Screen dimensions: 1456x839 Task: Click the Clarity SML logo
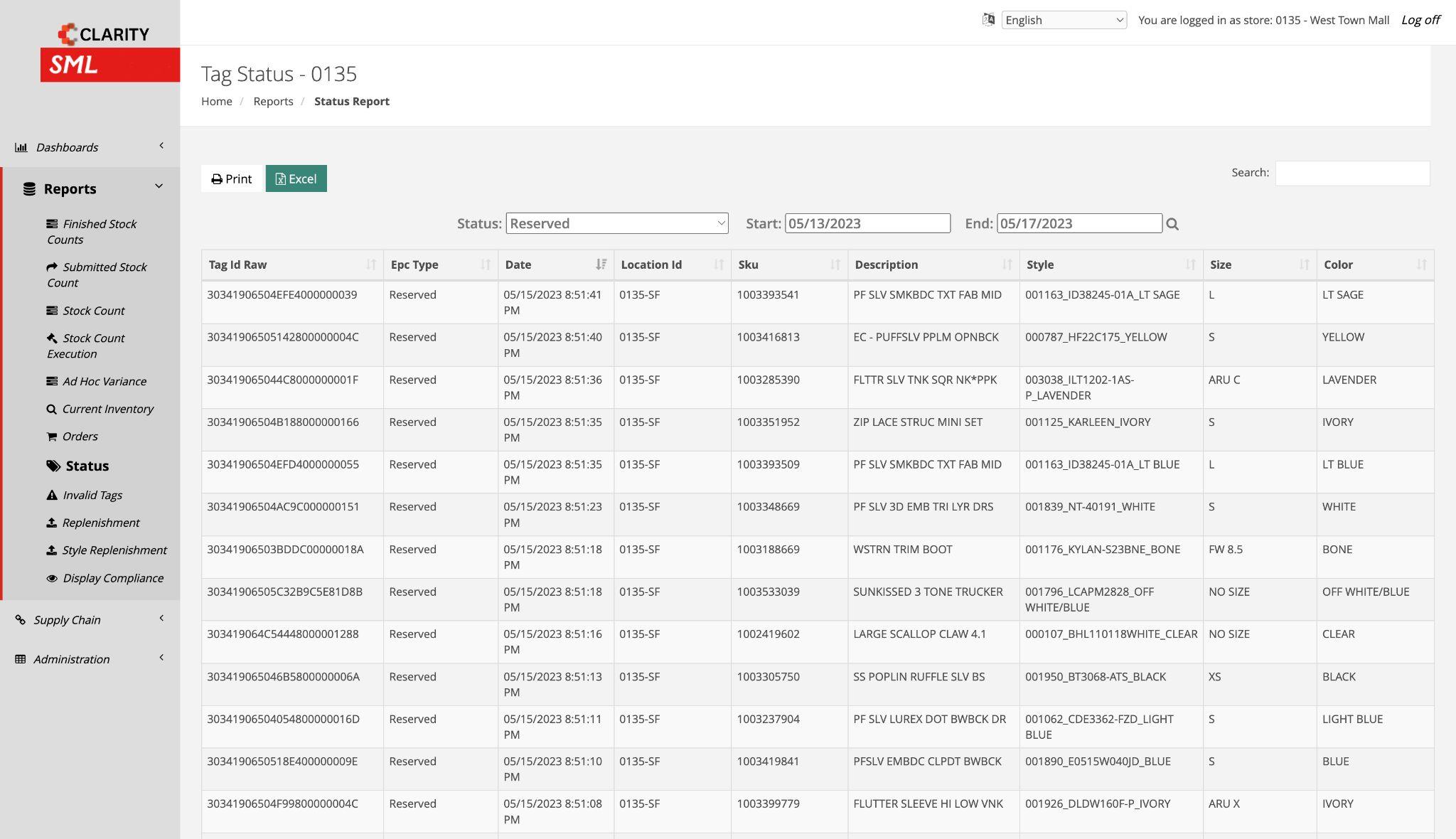coord(110,53)
